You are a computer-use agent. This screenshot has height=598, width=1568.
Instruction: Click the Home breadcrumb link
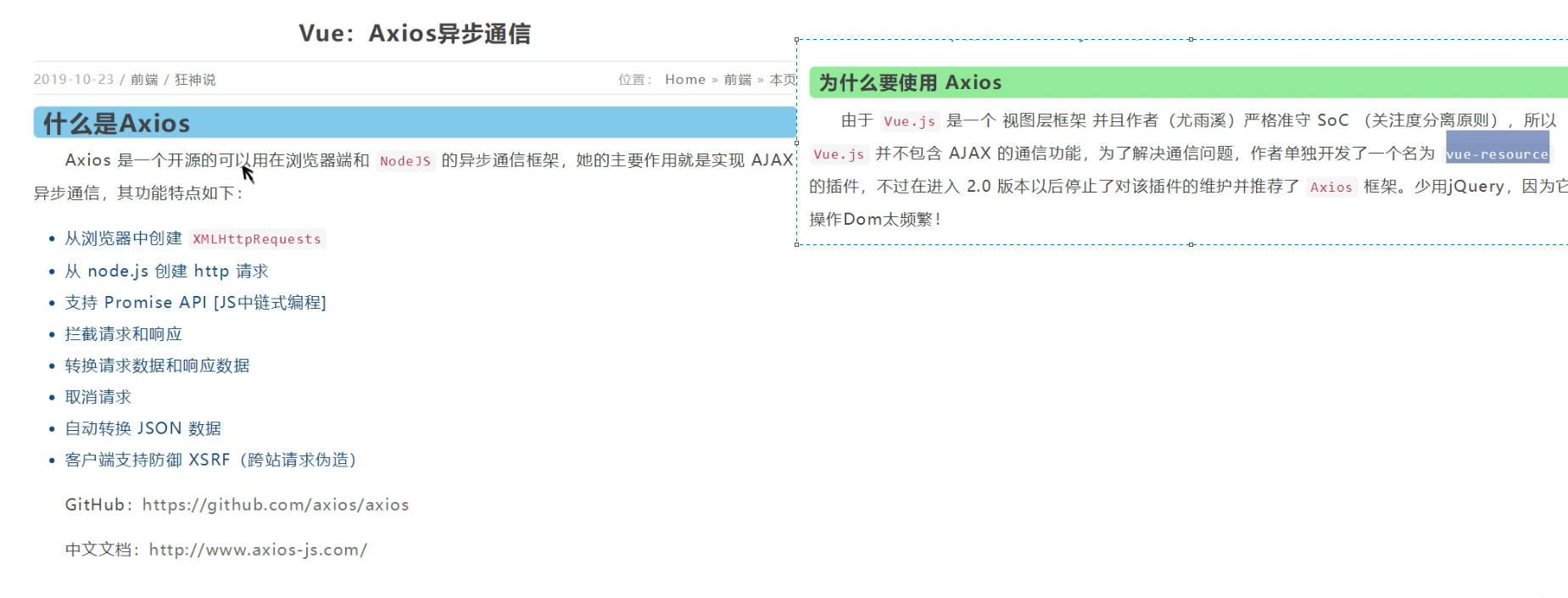[684, 80]
